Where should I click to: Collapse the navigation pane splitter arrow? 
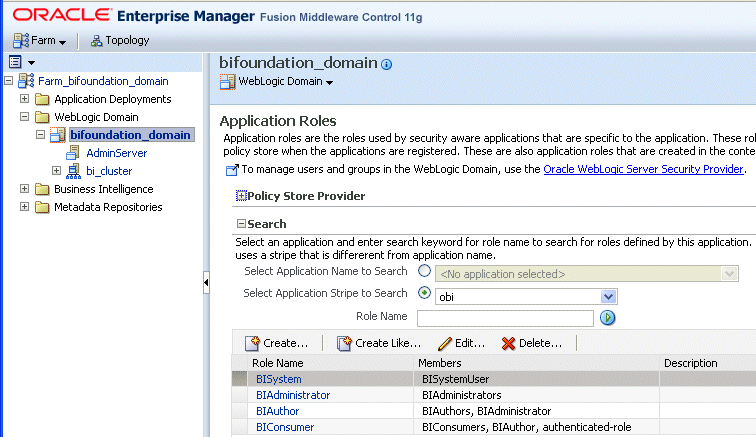(x=206, y=282)
